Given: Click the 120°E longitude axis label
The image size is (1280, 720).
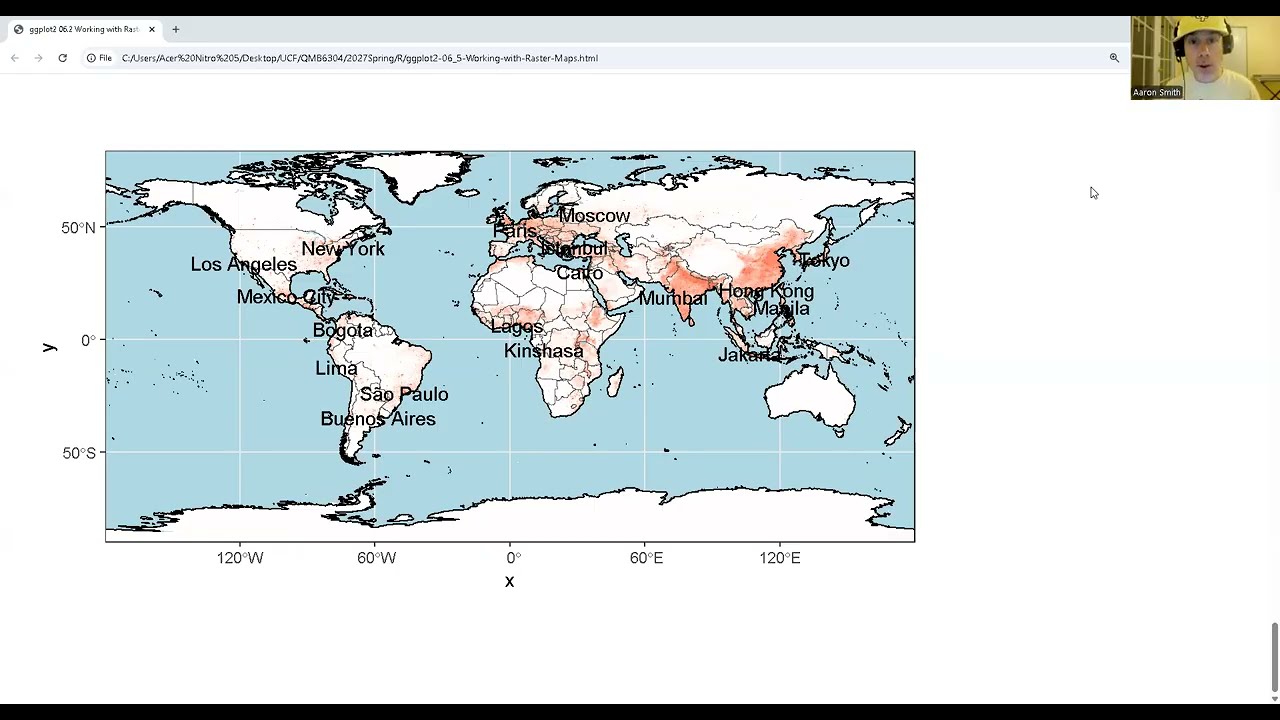Looking at the screenshot, I should 780,558.
